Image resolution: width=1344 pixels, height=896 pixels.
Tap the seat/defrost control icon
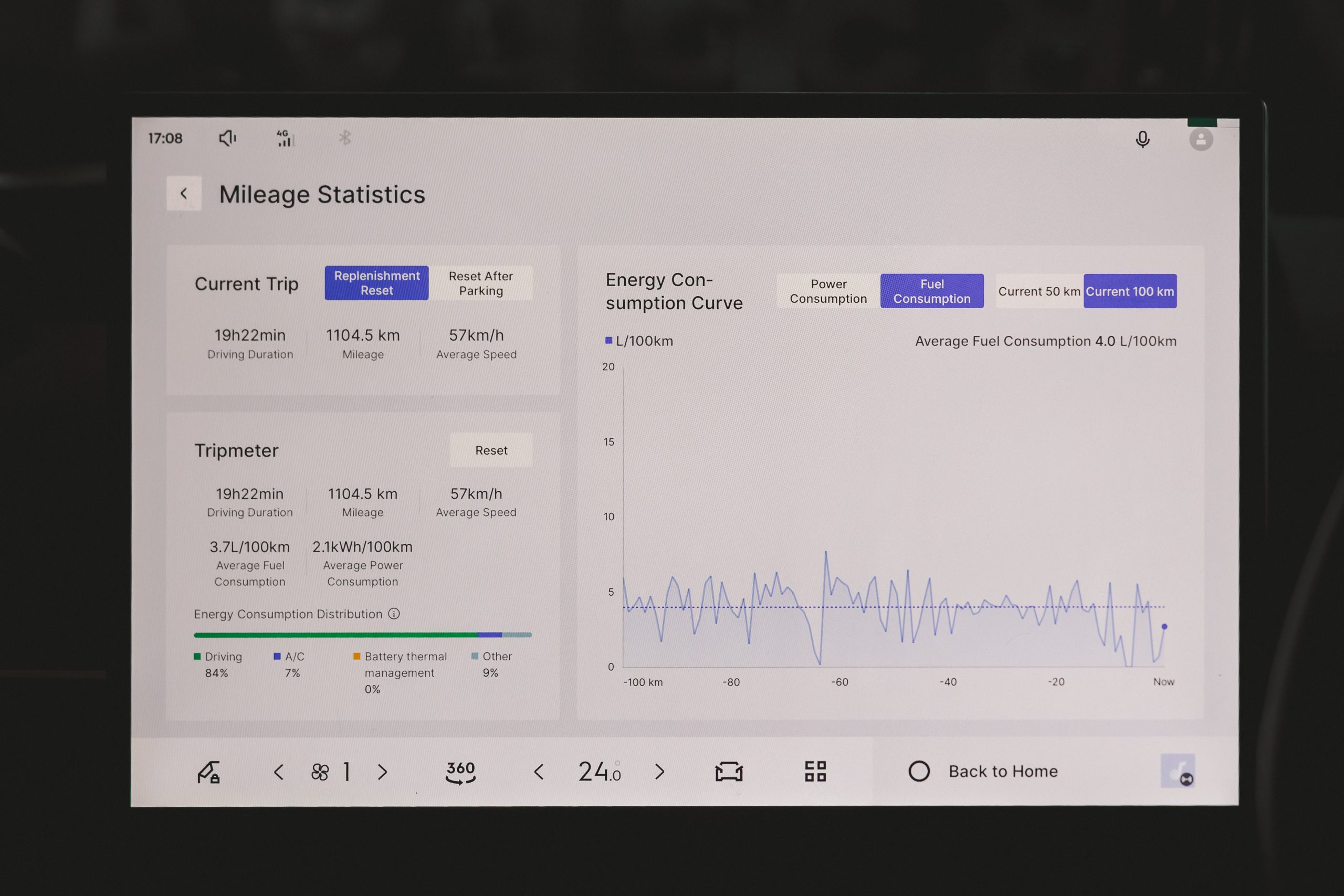729,772
